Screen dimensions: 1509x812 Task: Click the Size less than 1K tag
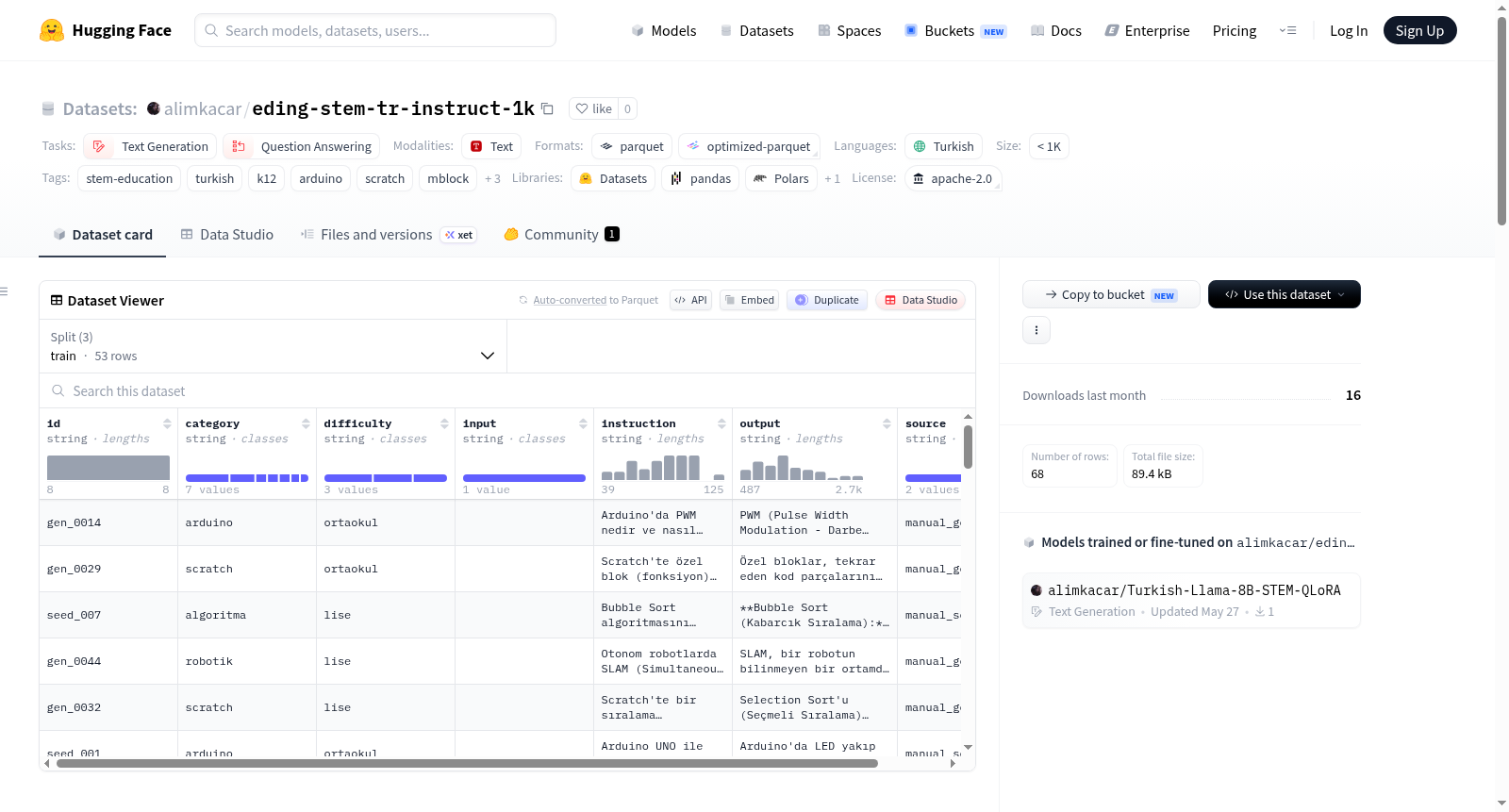[1049, 146]
